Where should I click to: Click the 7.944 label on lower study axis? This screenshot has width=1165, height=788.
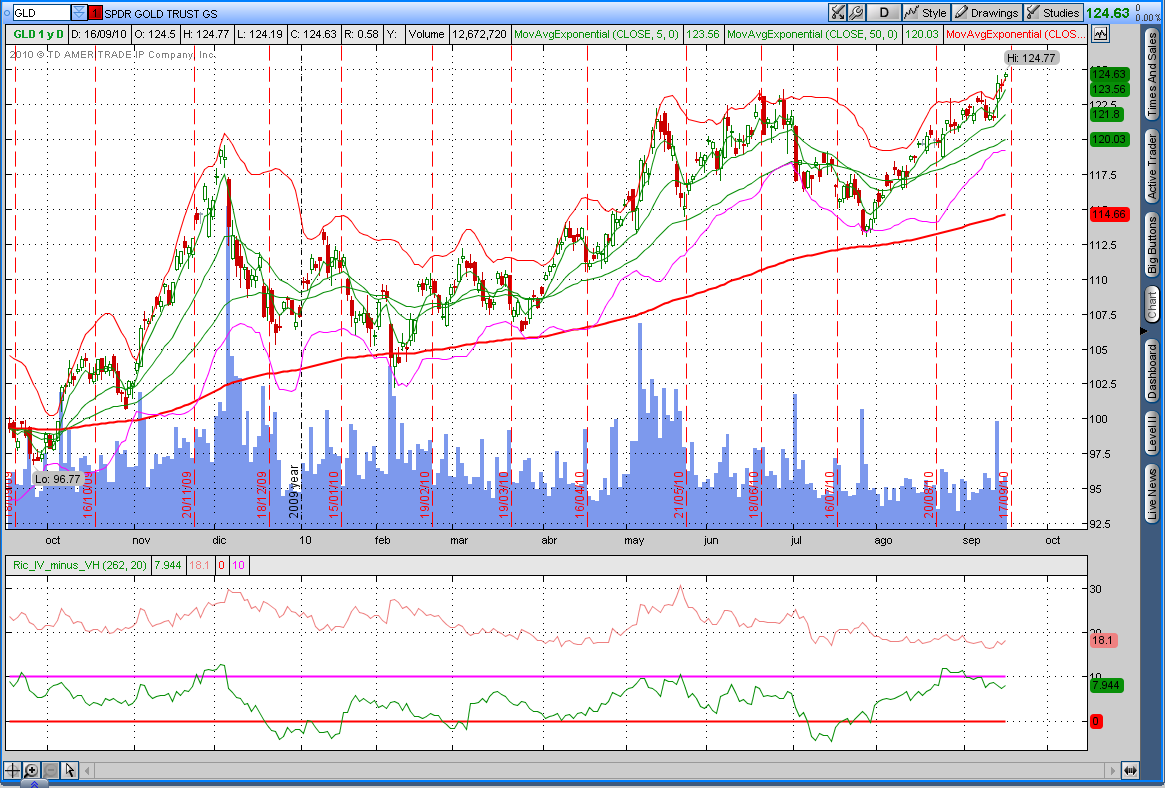(x=1106, y=686)
